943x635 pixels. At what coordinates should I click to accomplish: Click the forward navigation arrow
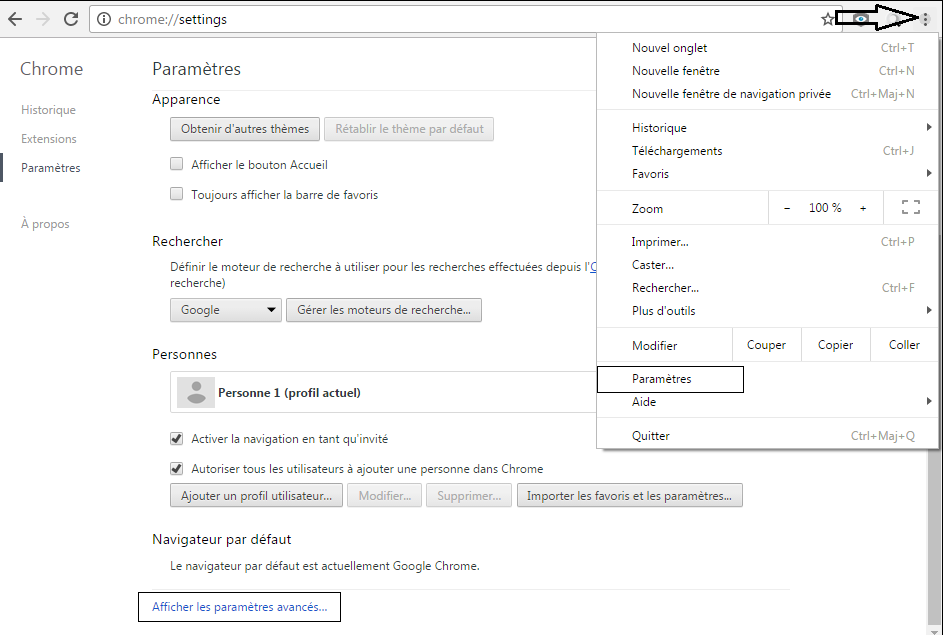click(43, 19)
